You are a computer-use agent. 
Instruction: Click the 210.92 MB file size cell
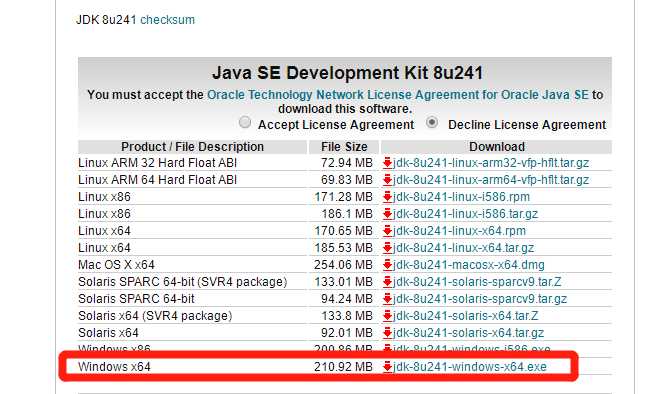pyautogui.click(x=343, y=367)
